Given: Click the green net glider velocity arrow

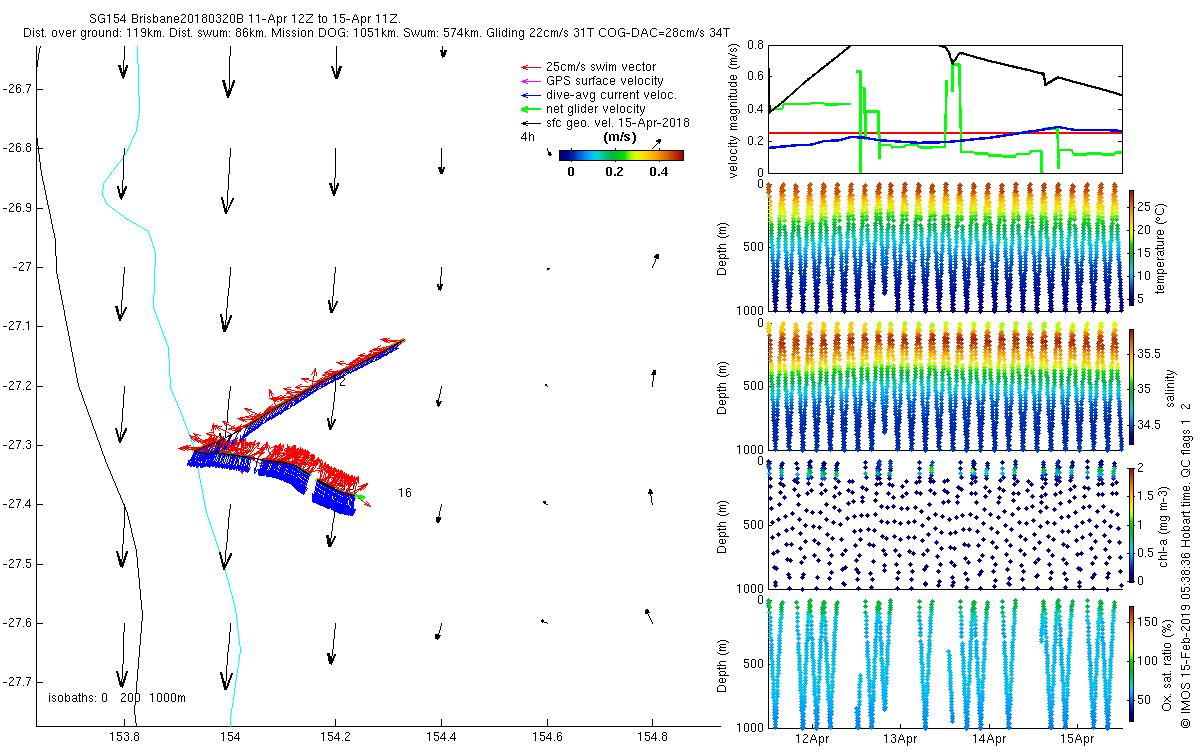Looking at the screenshot, I should (x=528, y=109).
